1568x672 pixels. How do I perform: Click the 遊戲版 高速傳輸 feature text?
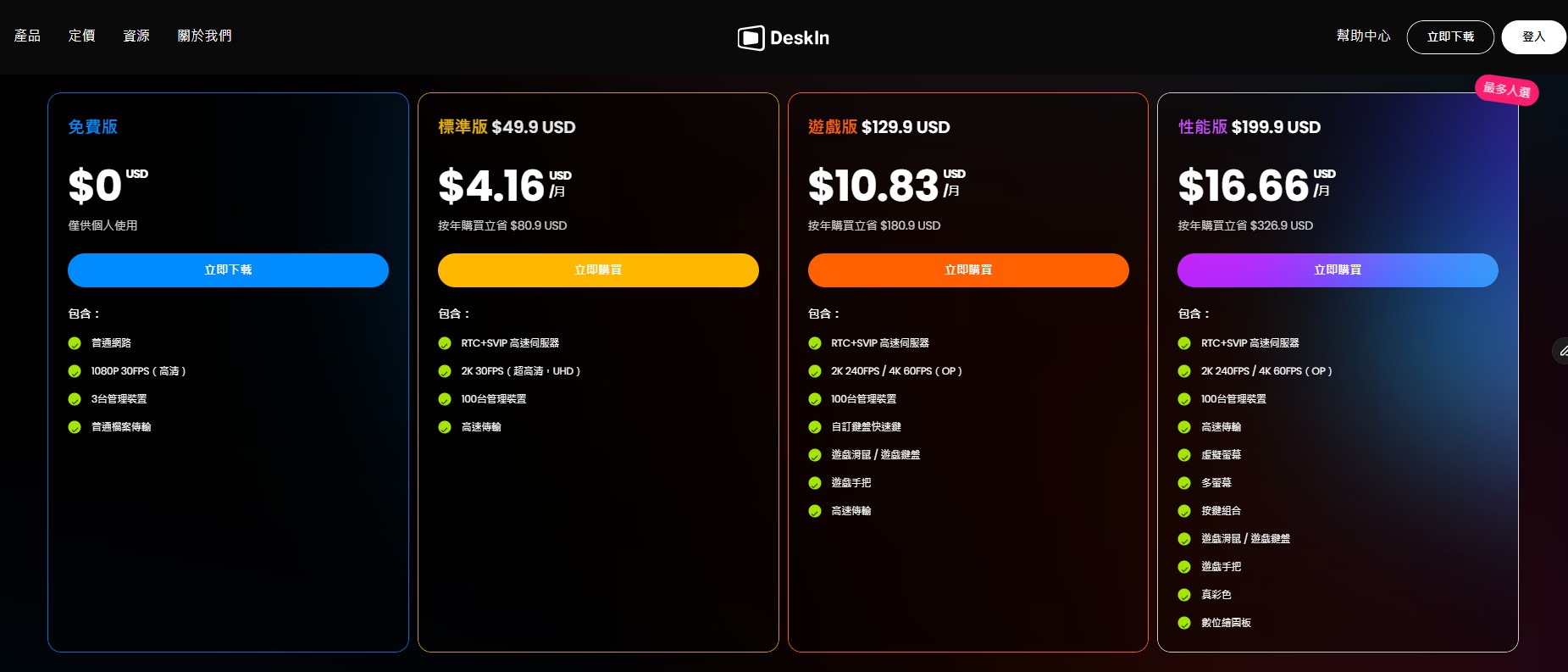[x=851, y=511]
